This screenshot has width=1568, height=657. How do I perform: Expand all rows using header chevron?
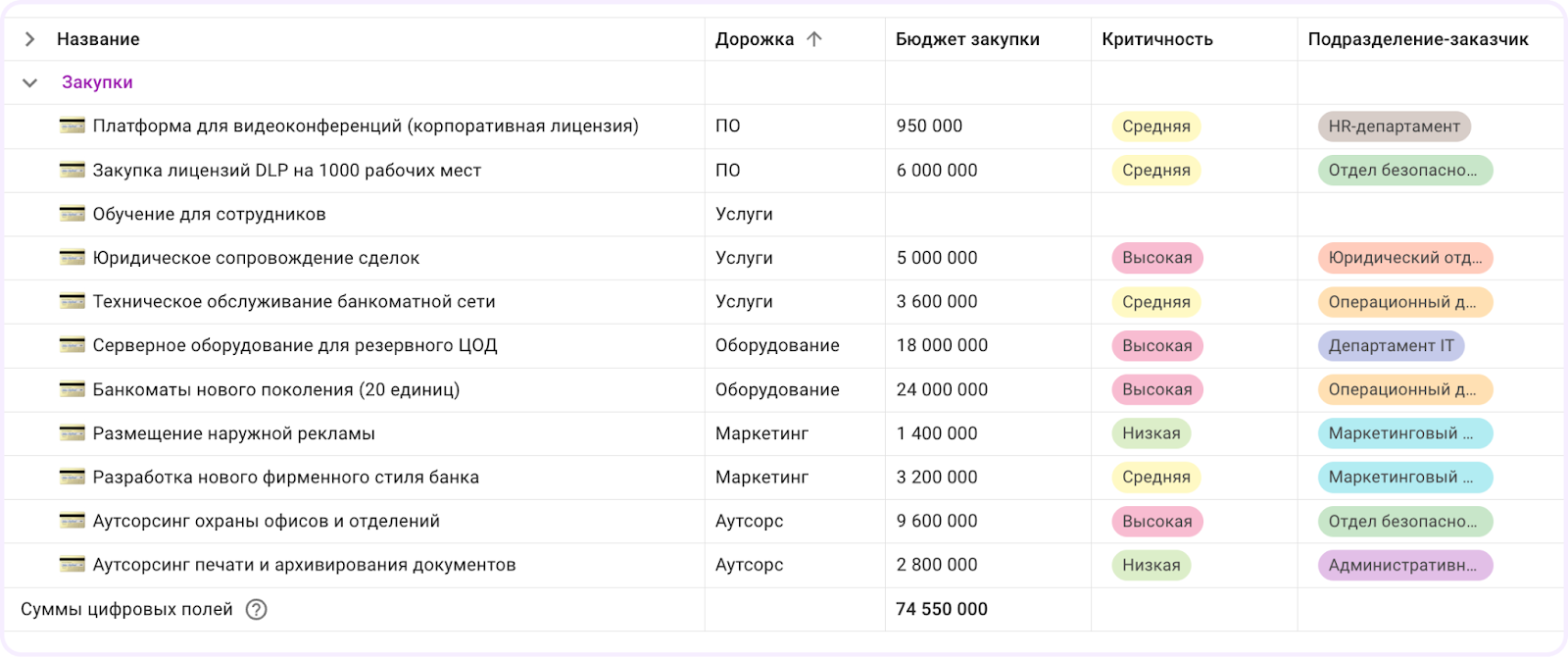tap(30, 39)
